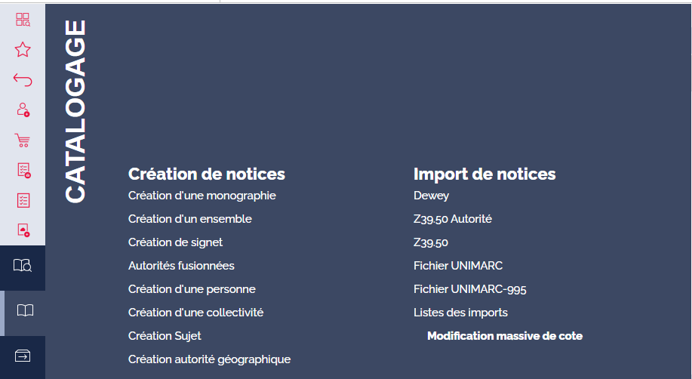Open Création d'une monographie

click(x=202, y=195)
